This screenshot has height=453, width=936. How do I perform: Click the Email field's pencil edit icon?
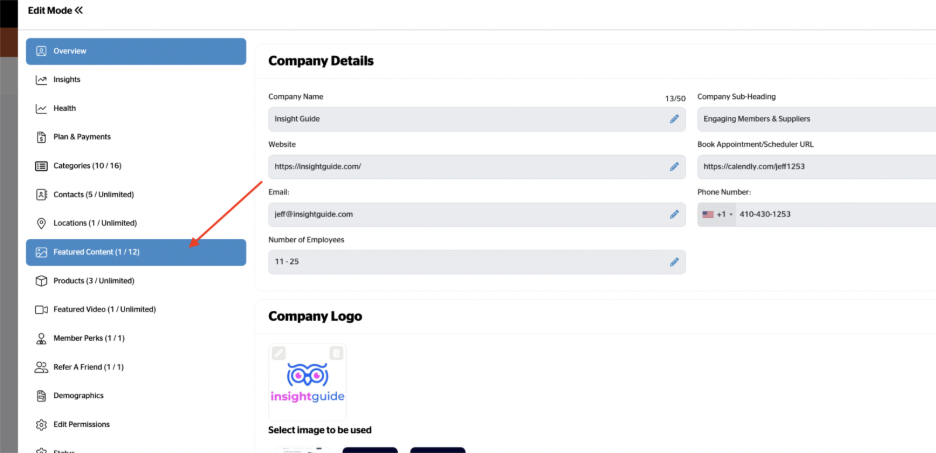(674, 214)
